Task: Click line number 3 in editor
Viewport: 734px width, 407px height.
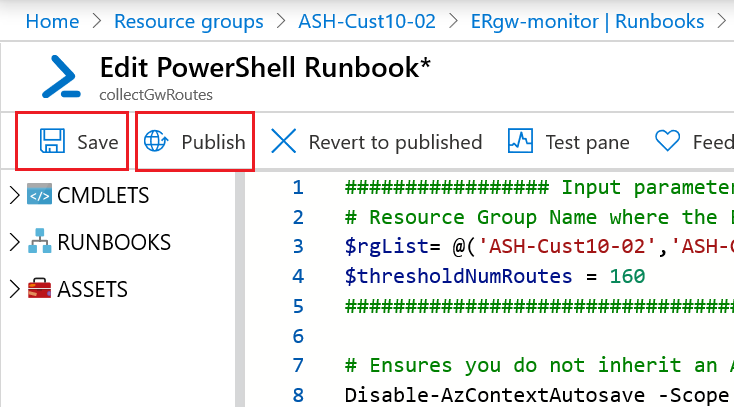Action: click(298, 246)
